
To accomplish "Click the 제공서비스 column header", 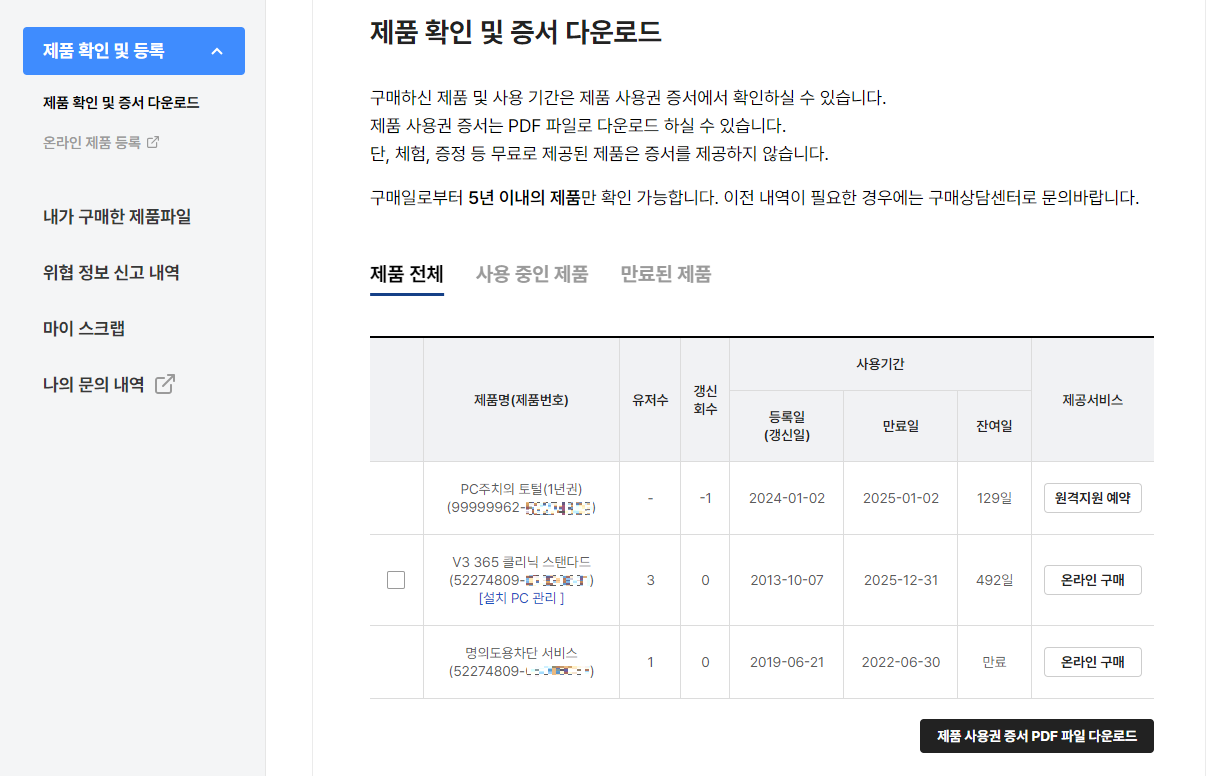I will [x=1093, y=400].
